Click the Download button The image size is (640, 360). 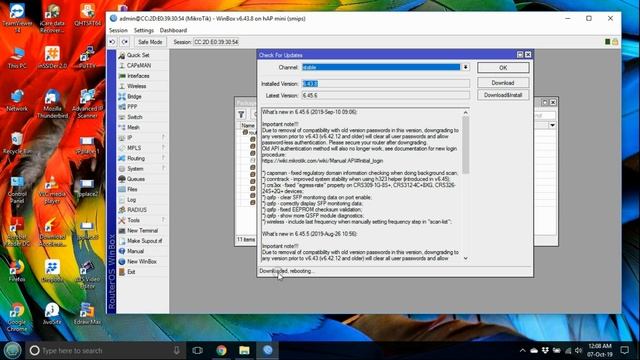pos(503,82)
